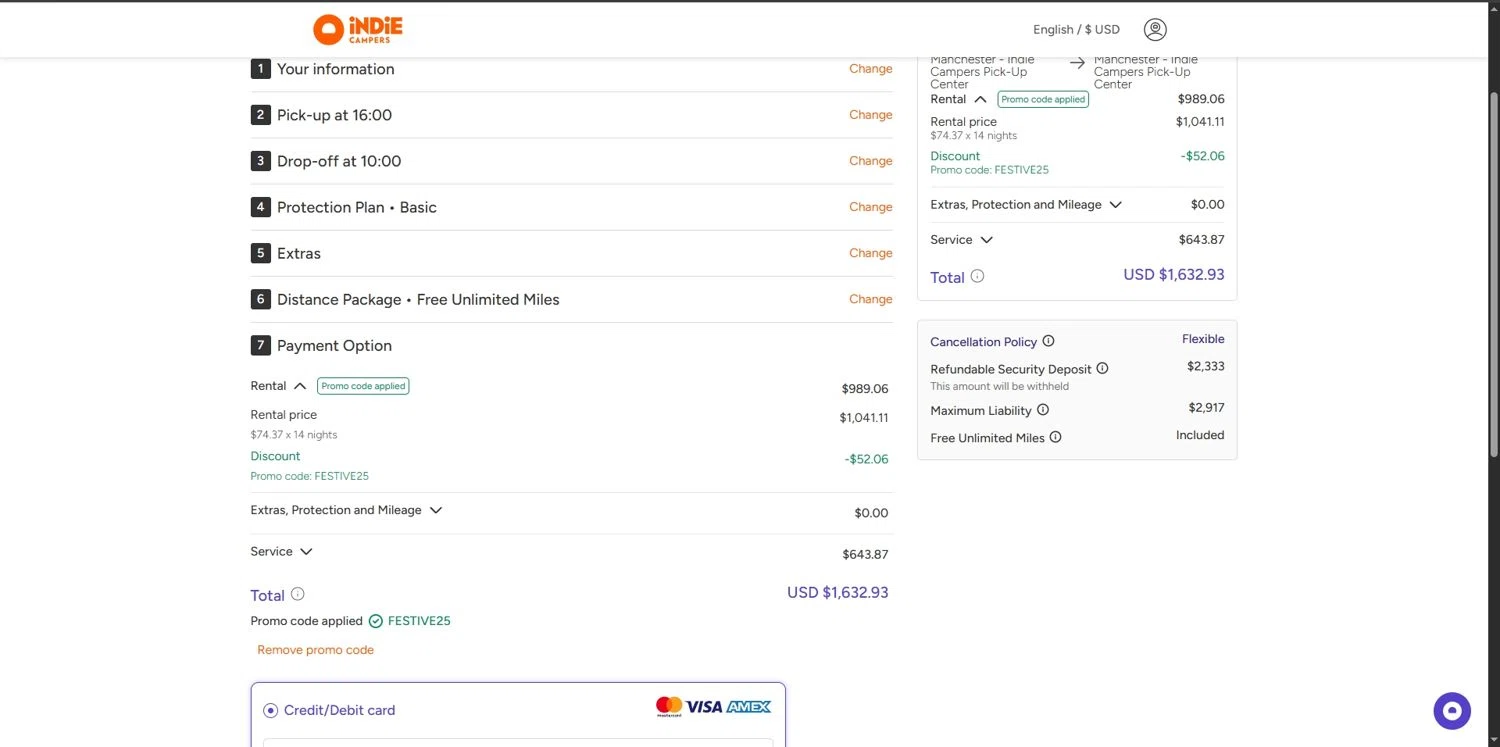Click Promo code applied badge in Payment Option
Image resolution: width=1500 pixels, height=747 pixels.
[363, 386]
